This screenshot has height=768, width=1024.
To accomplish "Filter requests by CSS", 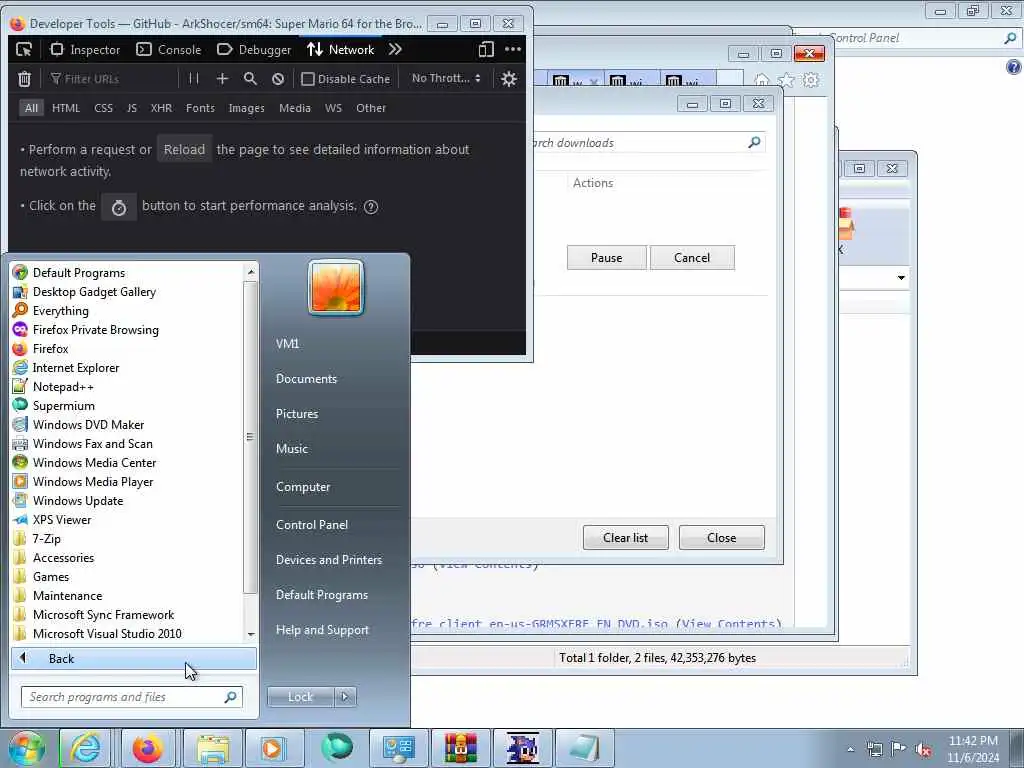I will (103, 108).
